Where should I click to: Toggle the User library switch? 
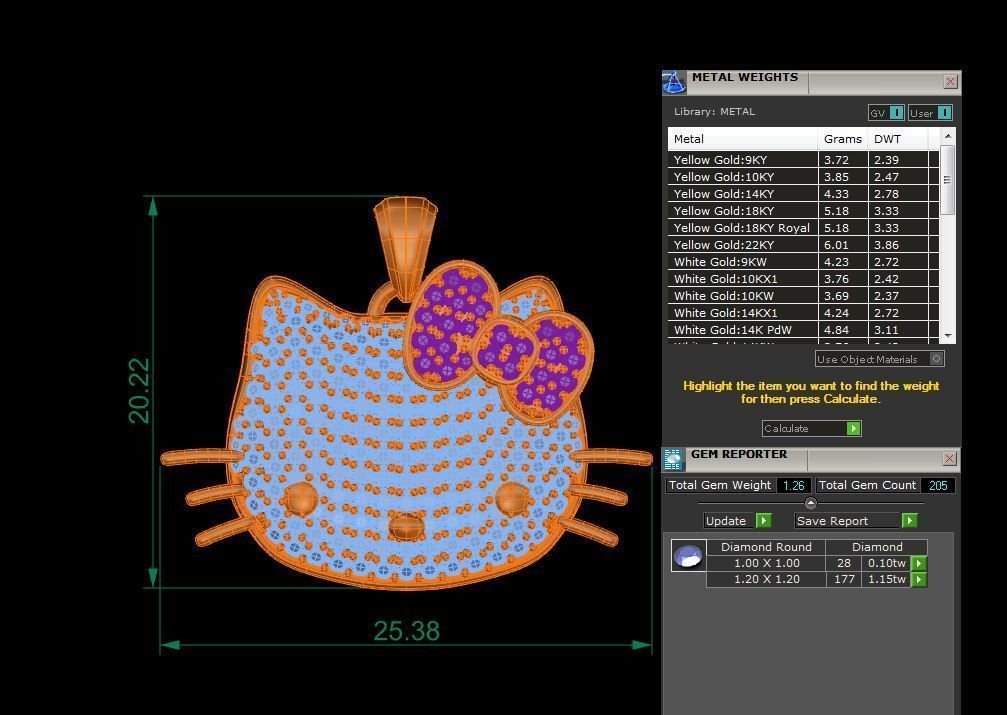pos(930,113)
